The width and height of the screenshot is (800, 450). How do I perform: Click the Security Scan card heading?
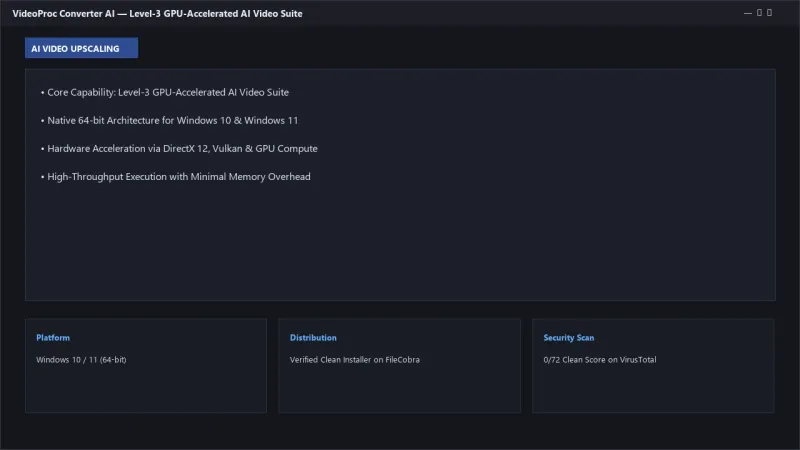click(x=569, y=338)
